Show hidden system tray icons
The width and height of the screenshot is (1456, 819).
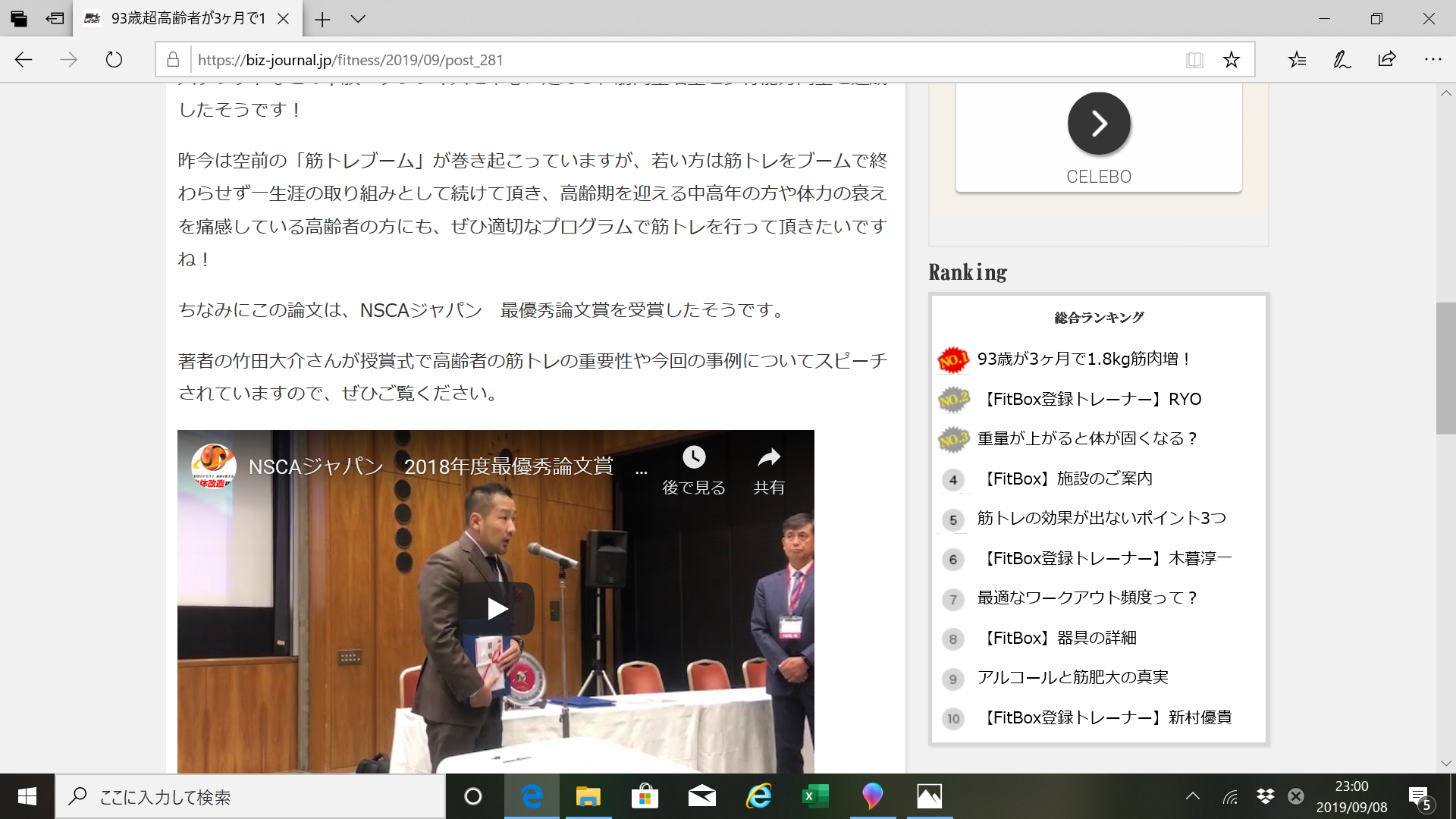coord(1192,796)
